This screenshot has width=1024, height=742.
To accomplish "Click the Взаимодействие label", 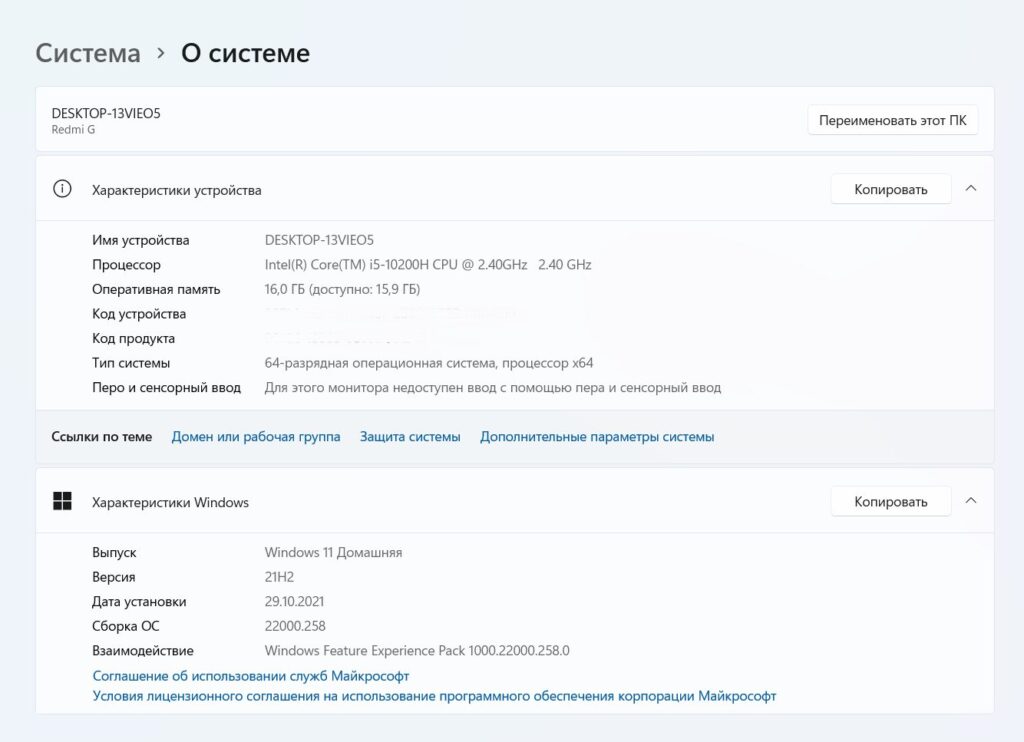I will (x=143, y=651).
